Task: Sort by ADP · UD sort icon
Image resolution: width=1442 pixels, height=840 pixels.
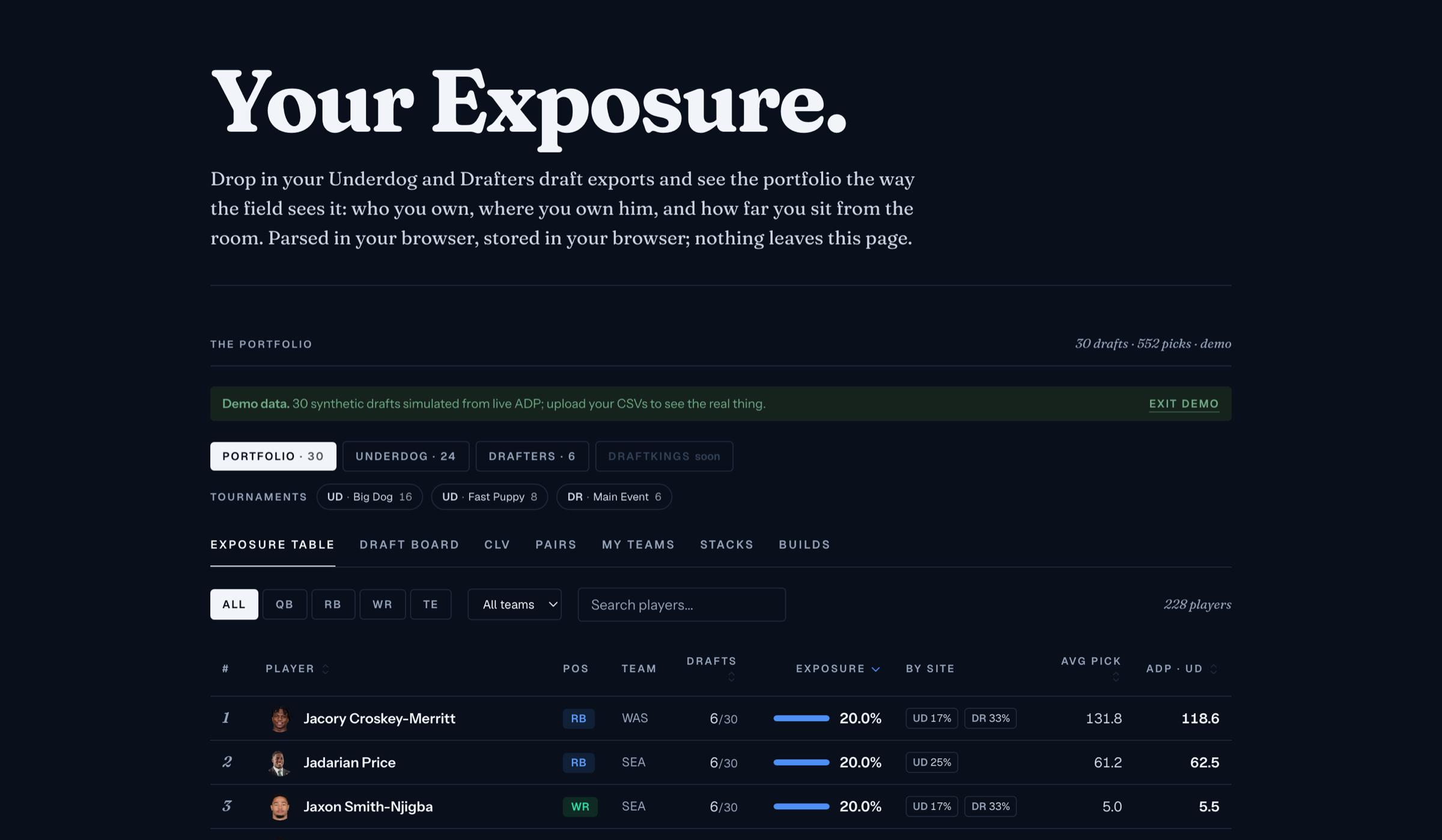Action: click(1214, 669)
